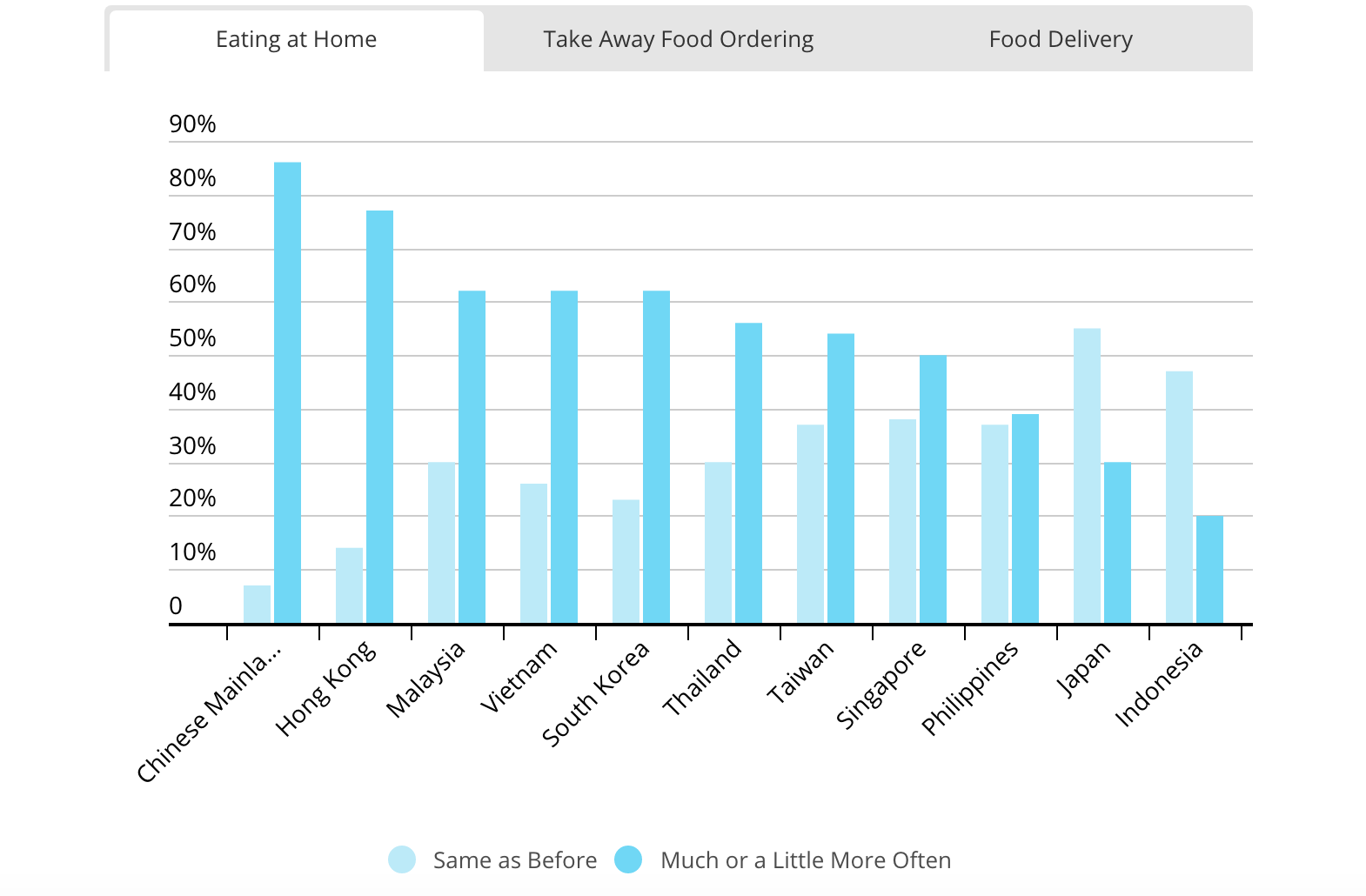The image size is (1366, 896).
Task: Click the Japan axis label
Action: coord(1083,668)
